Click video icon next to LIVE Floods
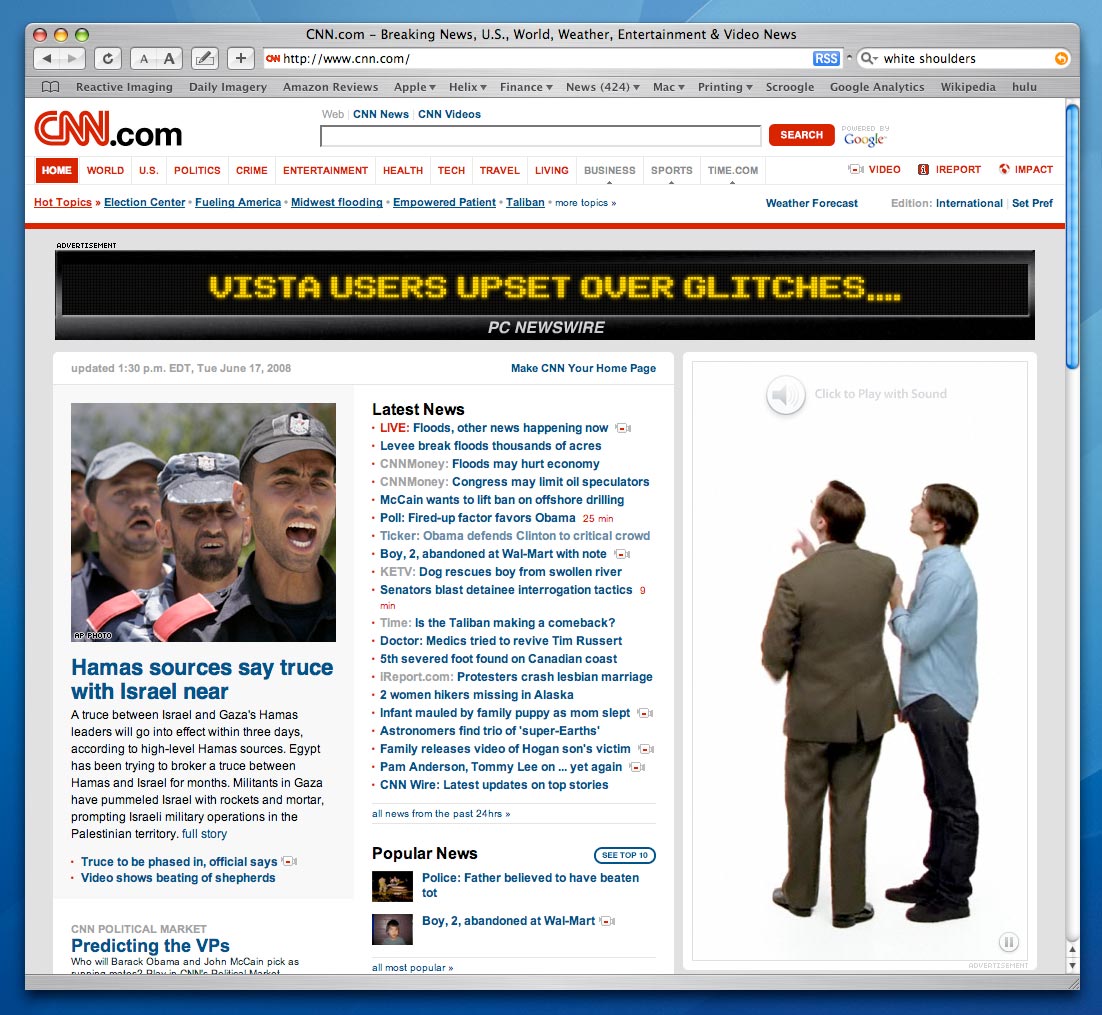Viewport: 1102px width, 1015px height. click(623, 428)
